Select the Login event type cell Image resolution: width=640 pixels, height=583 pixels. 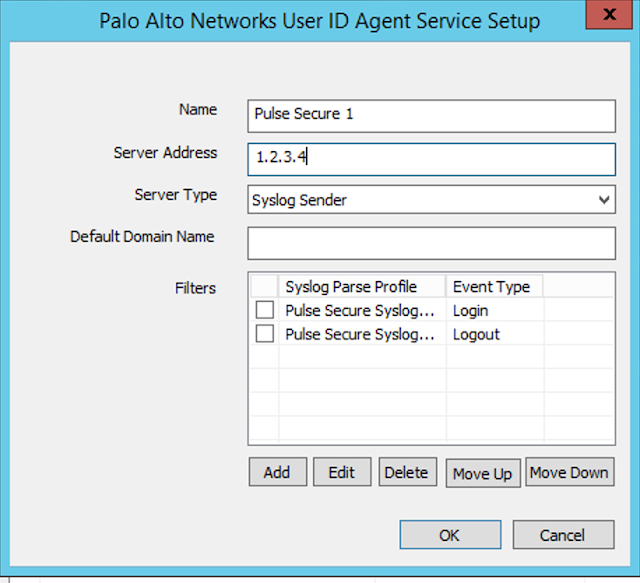pos(495,310)
